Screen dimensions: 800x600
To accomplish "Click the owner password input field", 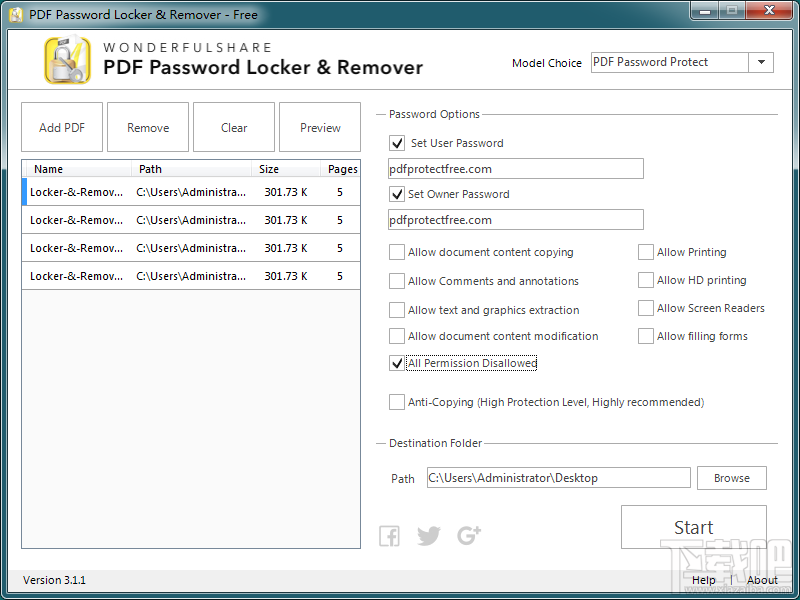I will (x=515, y=220).
